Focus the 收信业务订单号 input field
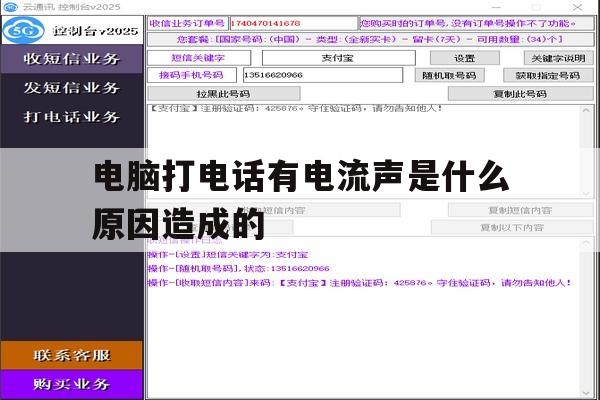 [x=293, y=23]
